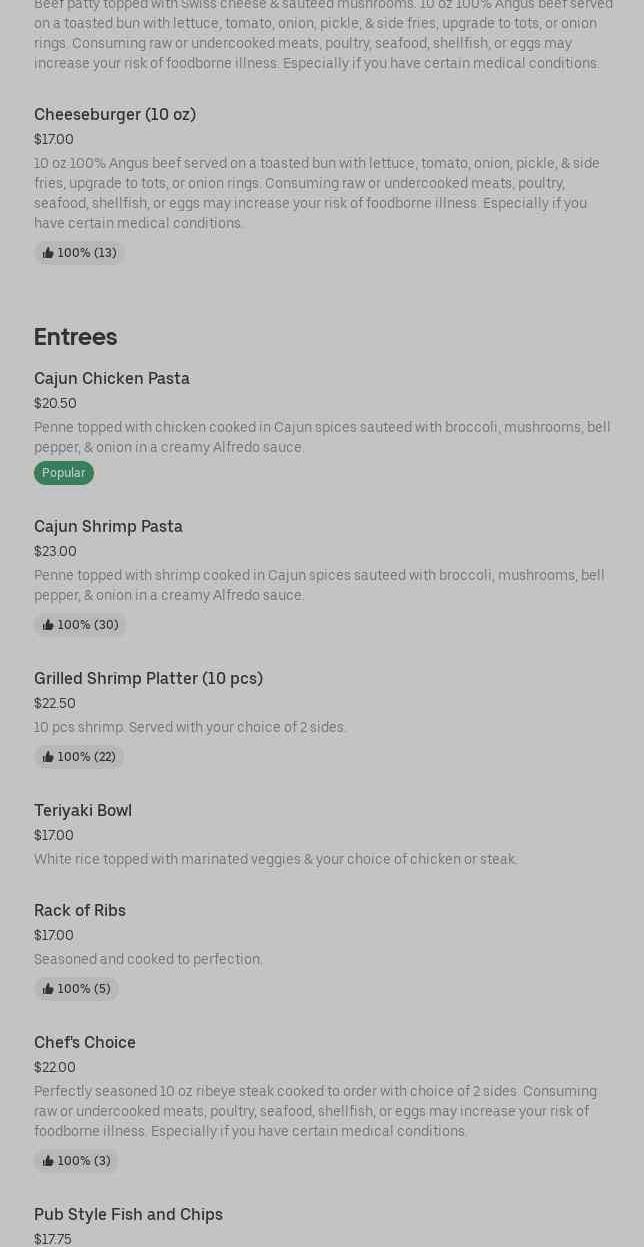This screenshot has height=1247, width=644.
Task: Click the $17.75 Fish and Chips price
Action: click(53, 1239)
